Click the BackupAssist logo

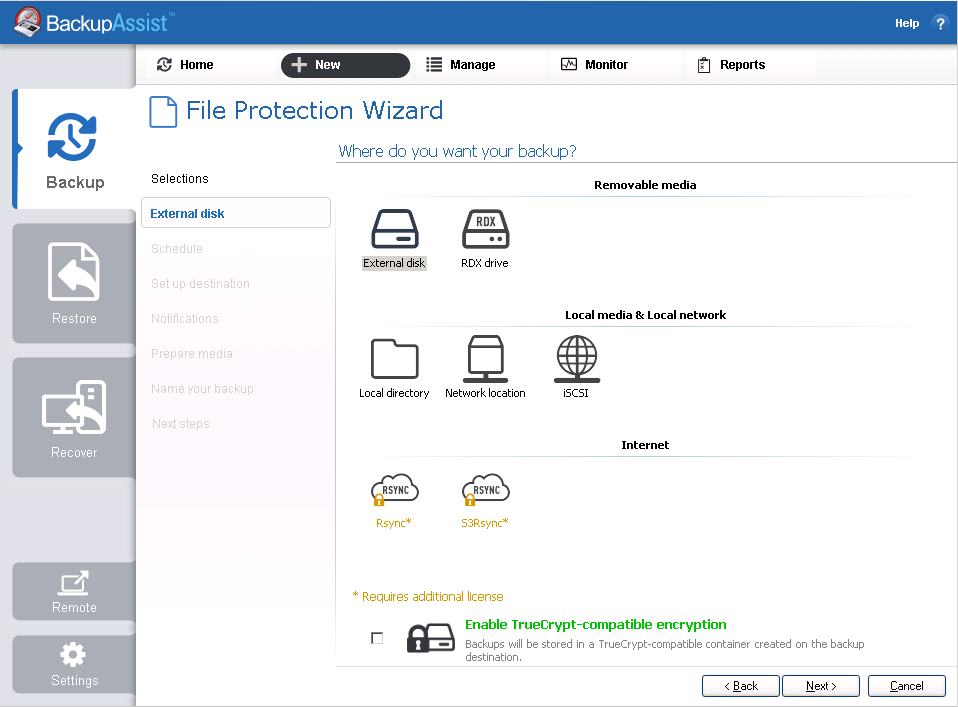pyautogui.click(x=94, y=23)
